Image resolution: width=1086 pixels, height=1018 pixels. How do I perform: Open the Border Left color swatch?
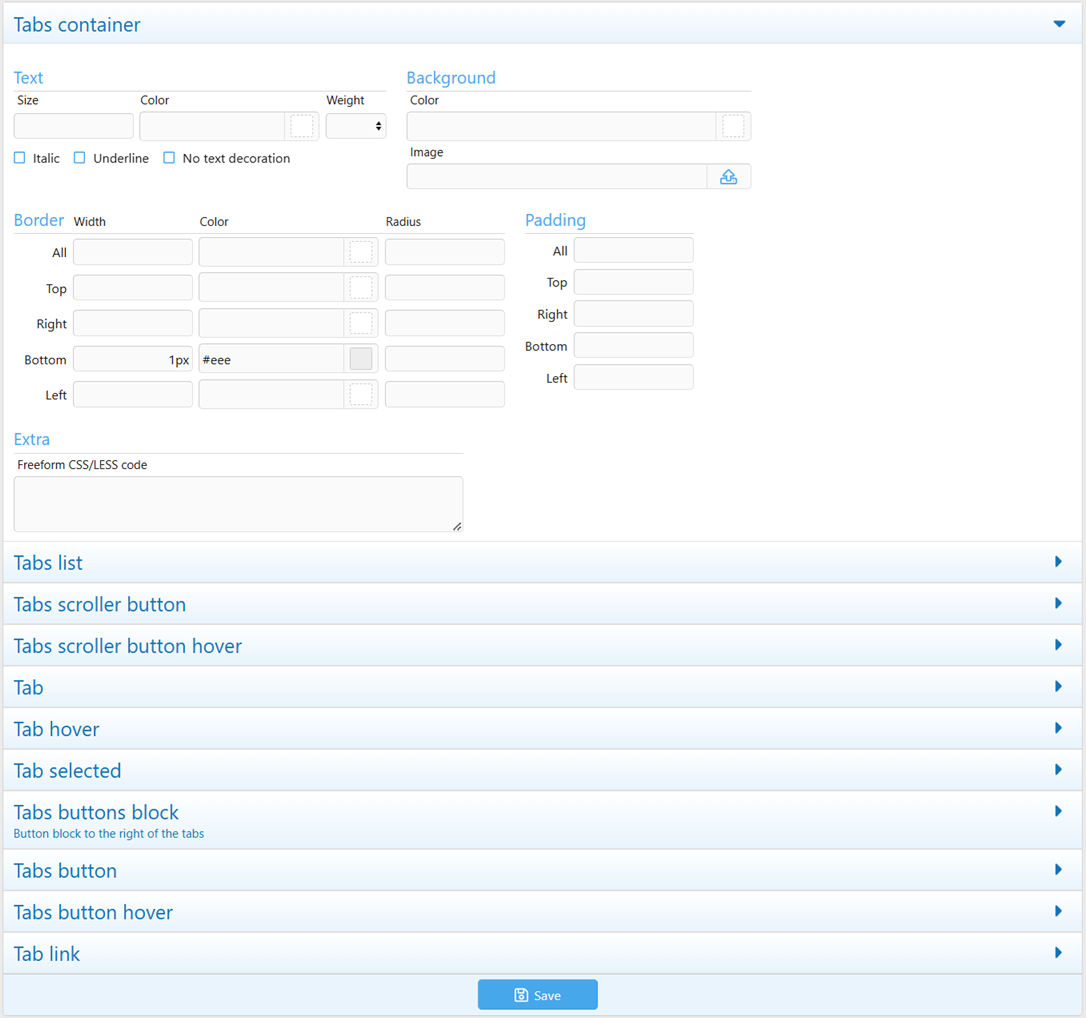coord(361,395)
